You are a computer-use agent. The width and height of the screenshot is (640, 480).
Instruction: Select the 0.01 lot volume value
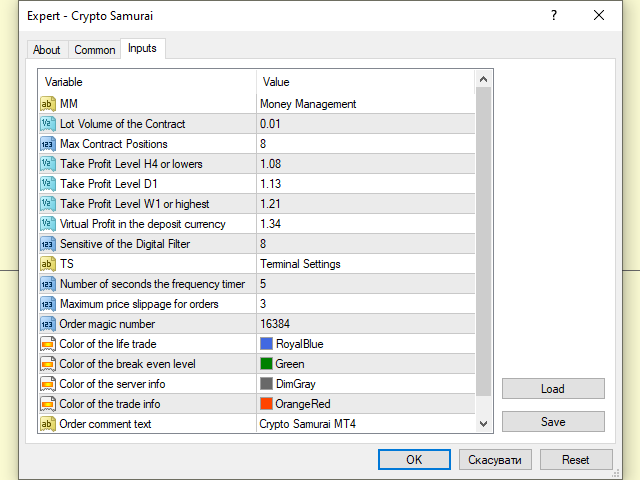point(270,124)
